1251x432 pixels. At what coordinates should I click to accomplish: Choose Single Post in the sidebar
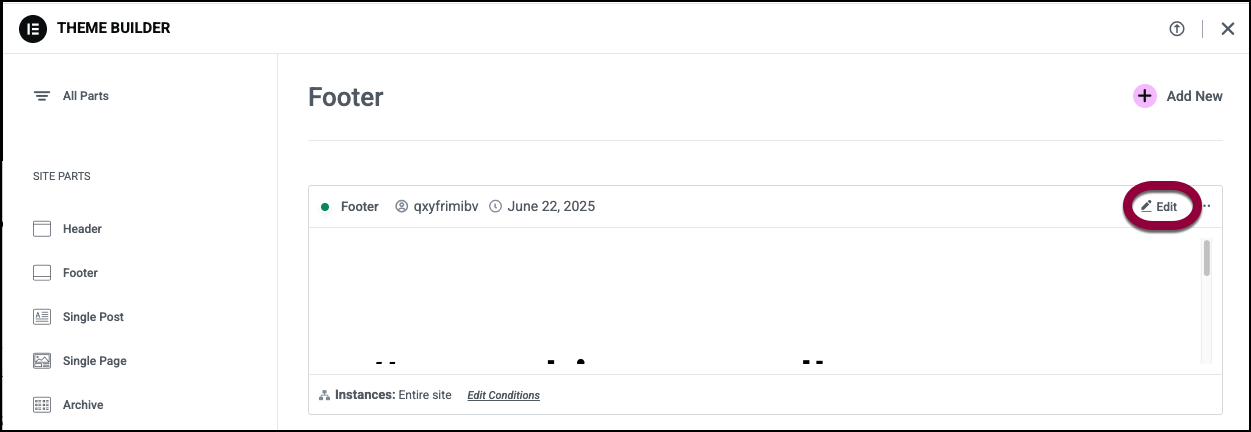click(x=93, y=317)
